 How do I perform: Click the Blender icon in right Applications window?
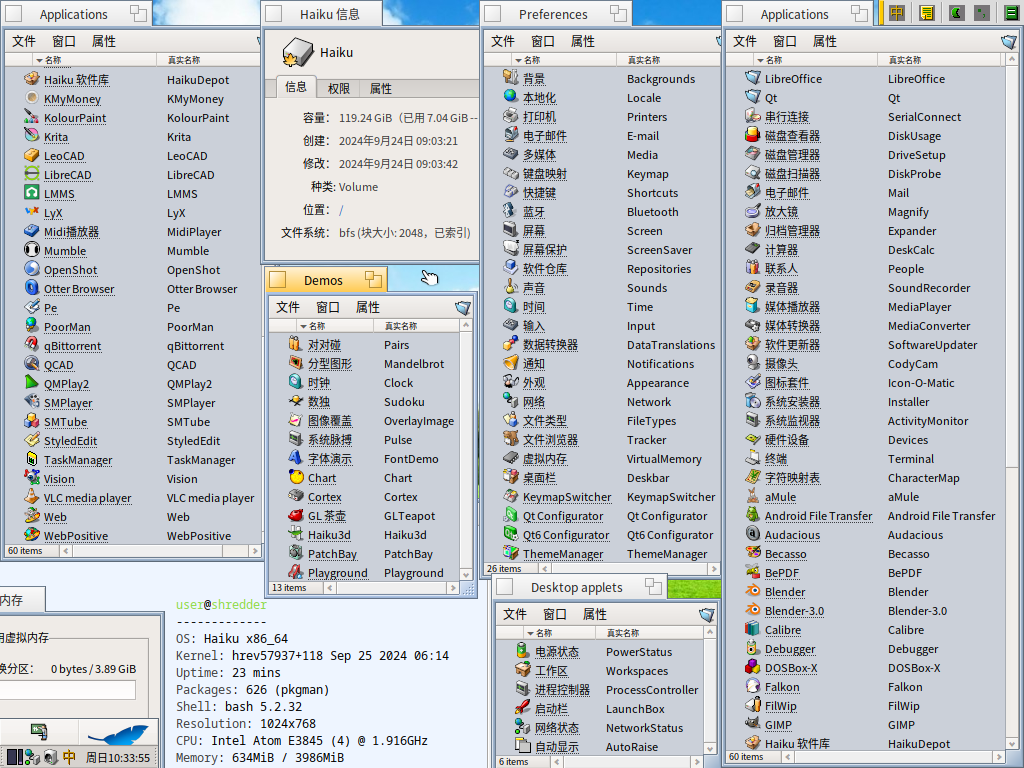click(x=753, y=590)
